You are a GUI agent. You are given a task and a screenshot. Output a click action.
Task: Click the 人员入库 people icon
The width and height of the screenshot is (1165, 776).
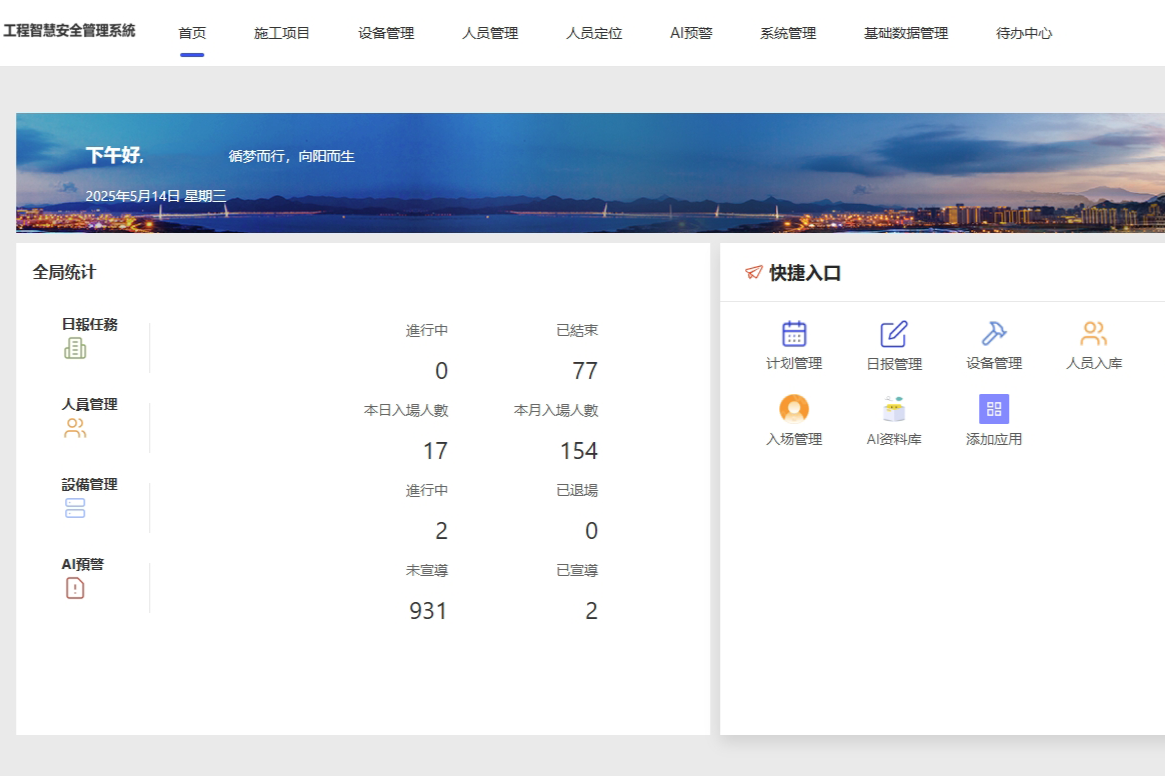1093,334
